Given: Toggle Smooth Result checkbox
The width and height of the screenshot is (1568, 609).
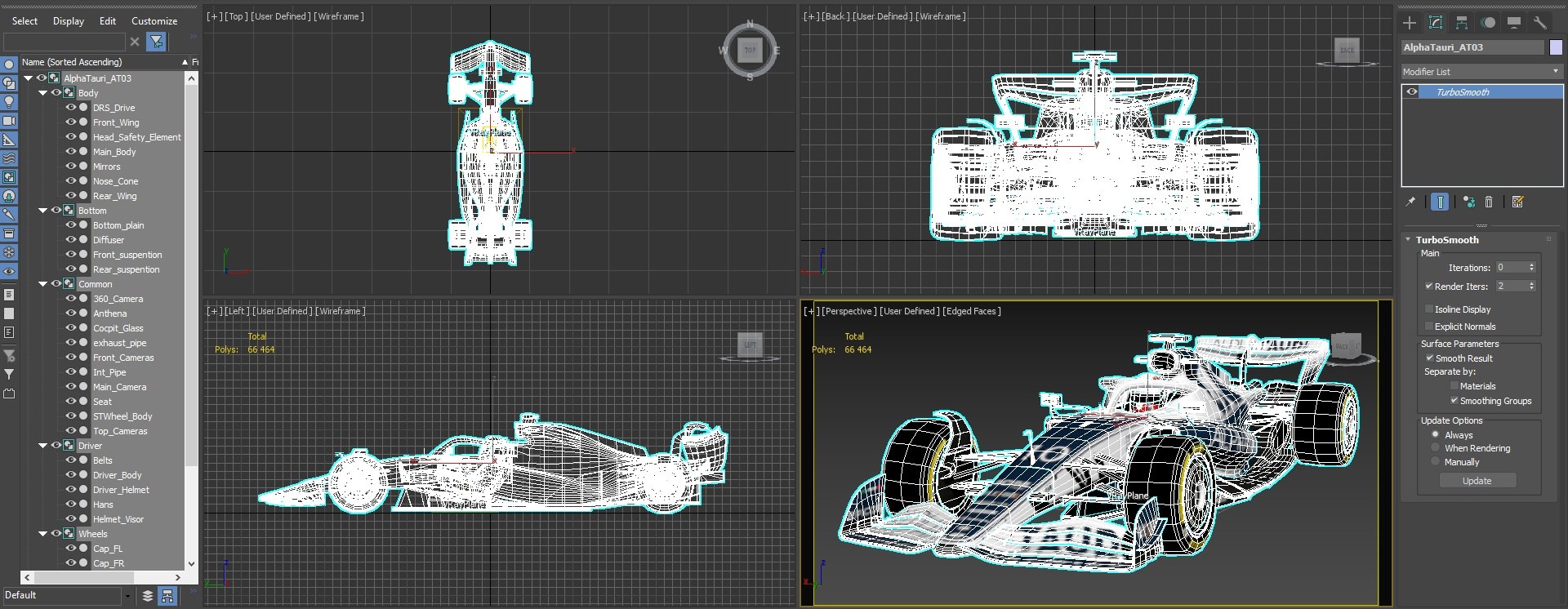Looking at the screenshot, I should (1430, 358).
